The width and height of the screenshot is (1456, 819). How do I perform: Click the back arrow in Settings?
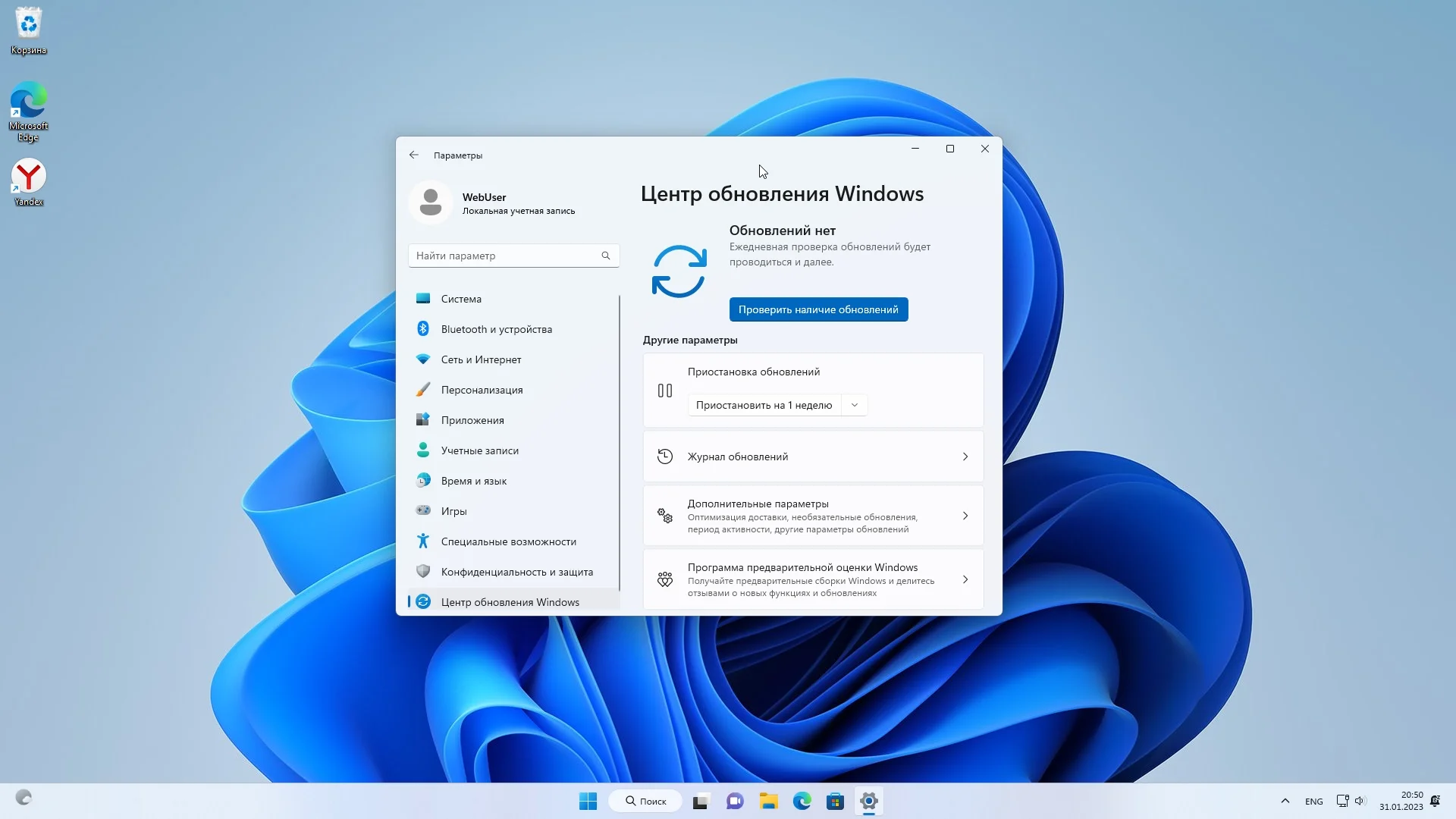pyautogui.click(x=413, y=155)
